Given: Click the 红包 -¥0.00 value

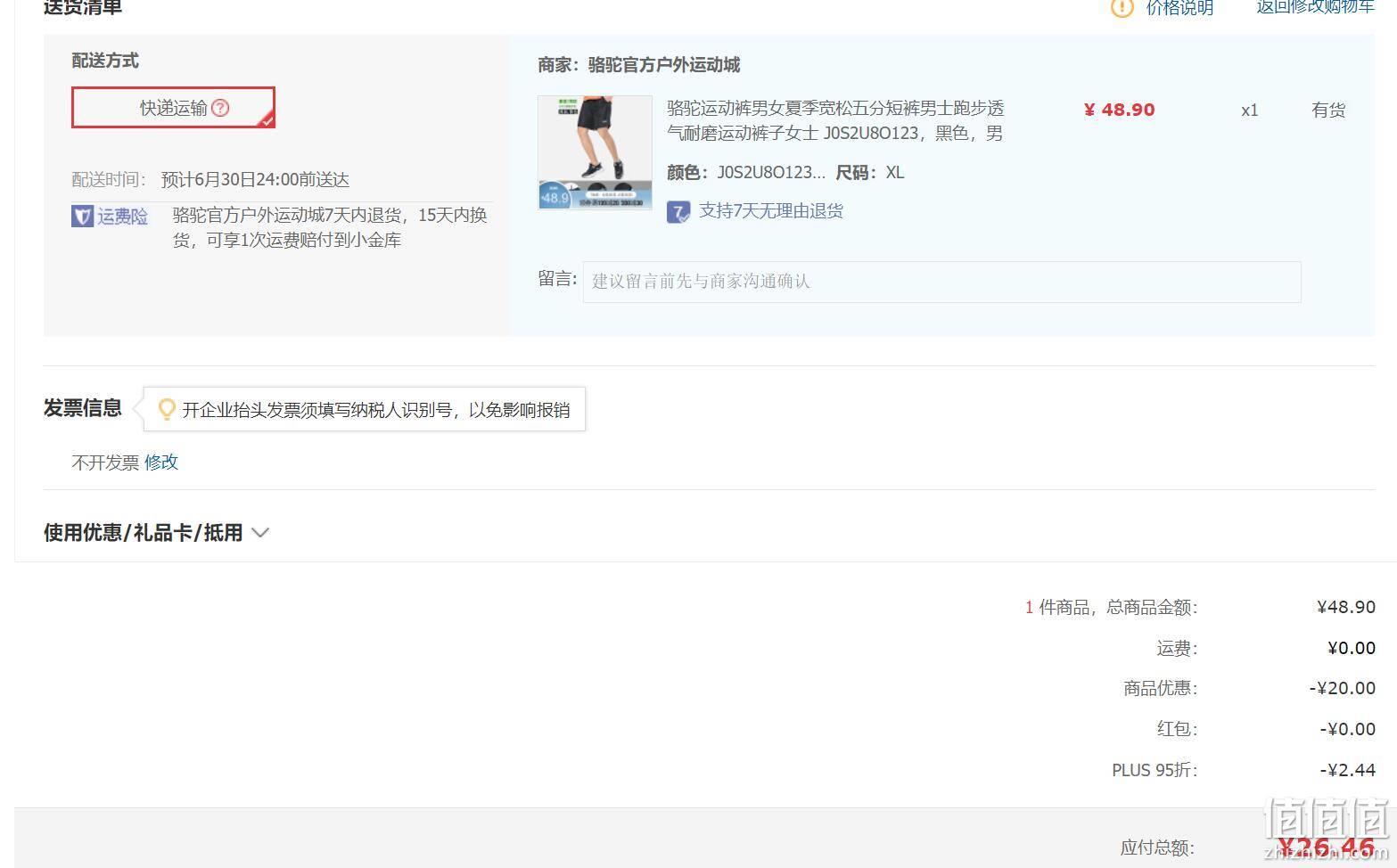Looking at the screenshot, I should coord(1348,729).
